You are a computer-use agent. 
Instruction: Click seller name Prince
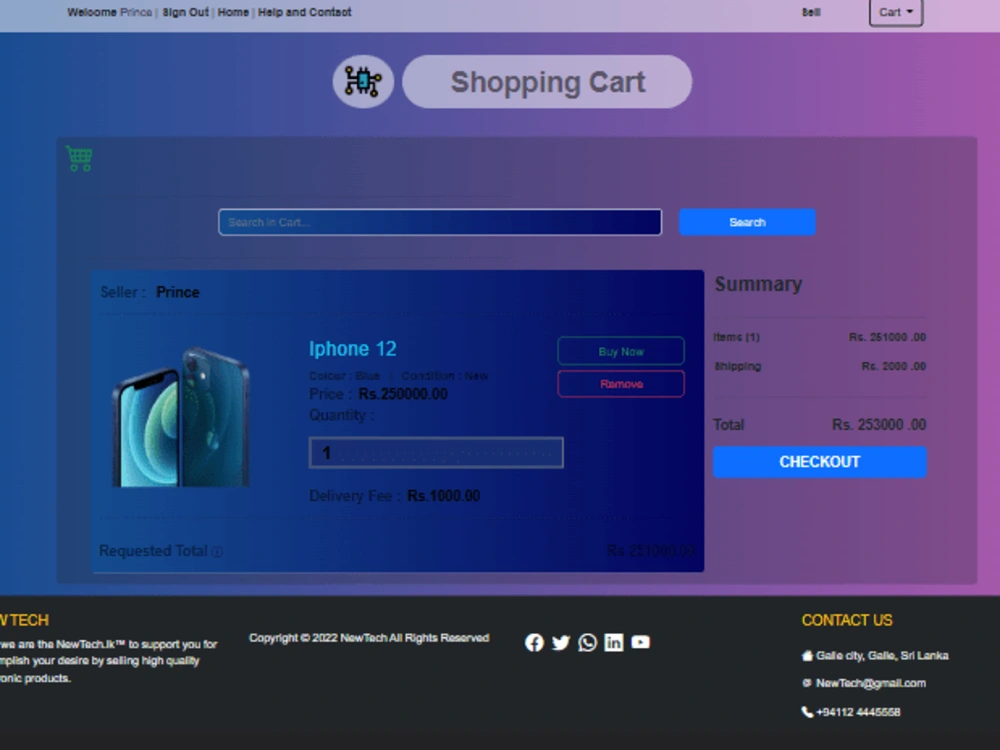(178, 292)
